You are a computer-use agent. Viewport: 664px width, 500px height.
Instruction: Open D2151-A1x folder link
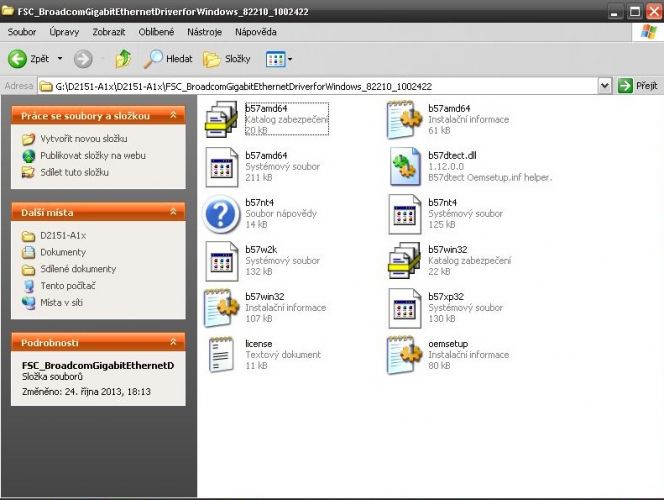[x=63, y=235]
